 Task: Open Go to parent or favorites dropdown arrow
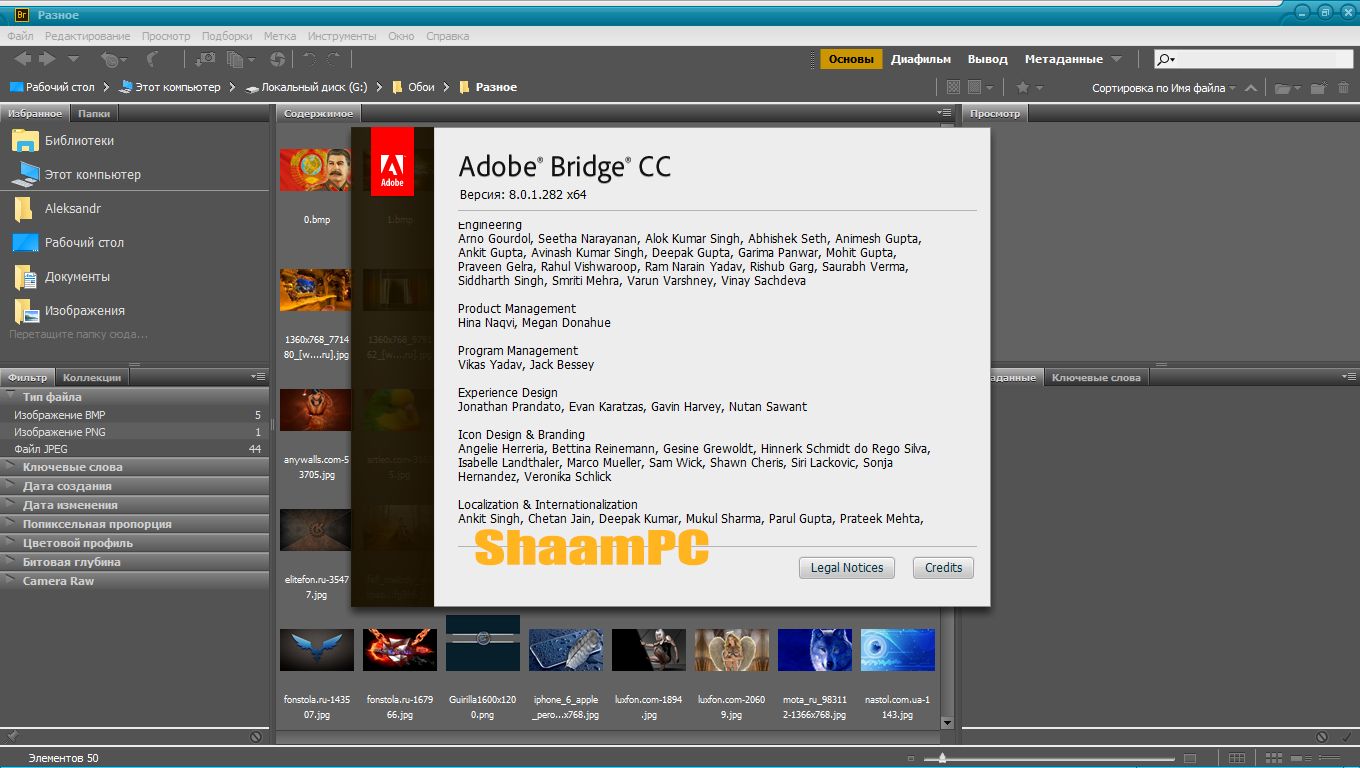point(73,59)
